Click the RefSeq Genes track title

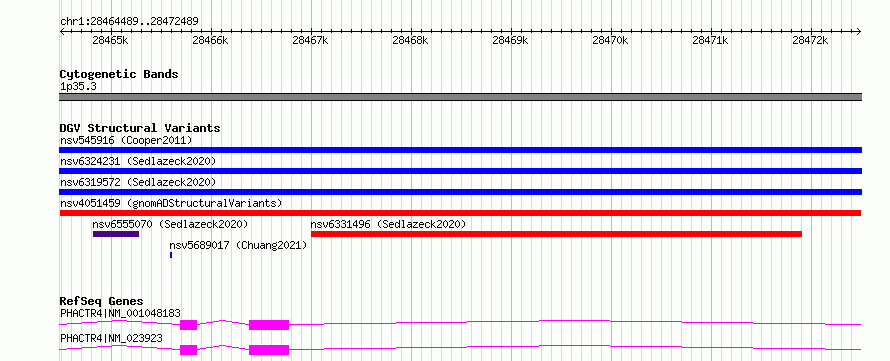(101, 301)
